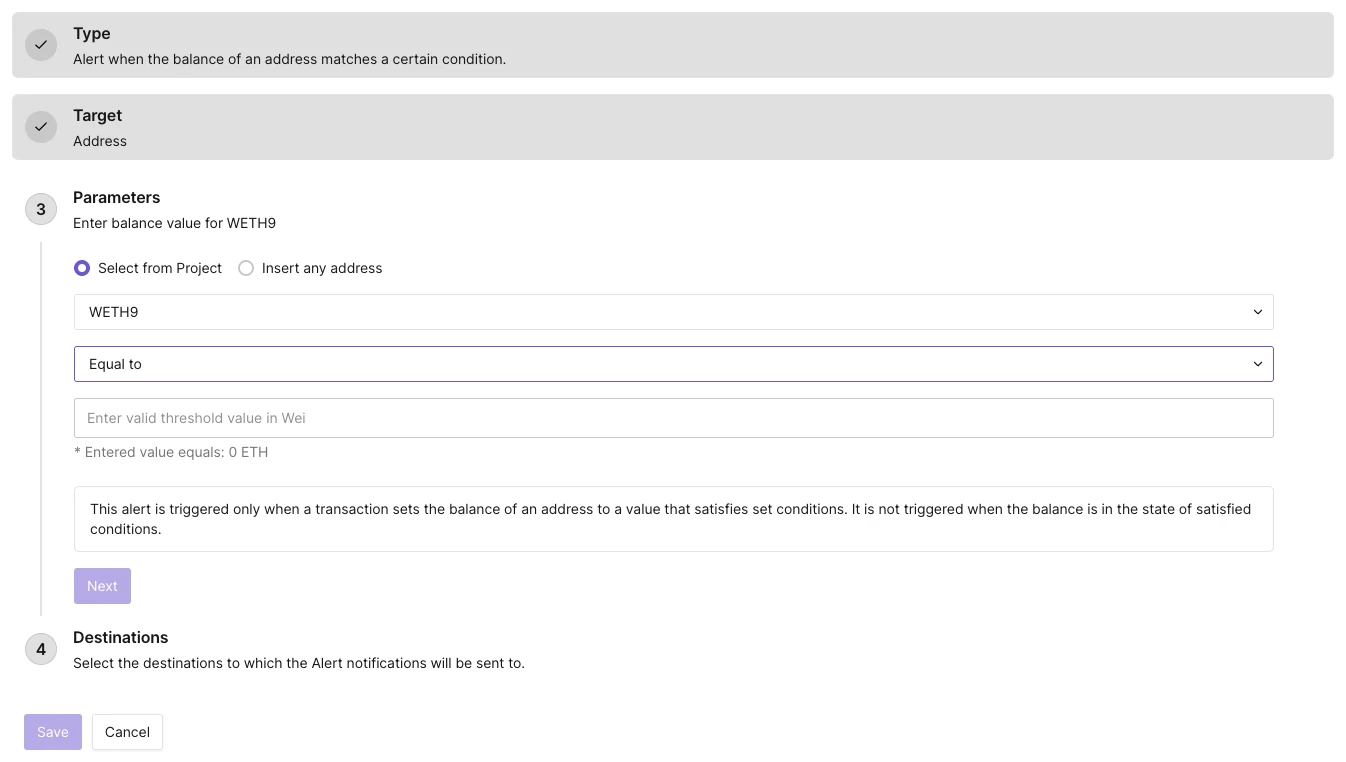Click the Save button
The image size is (1346, 762).
(53, 732)
